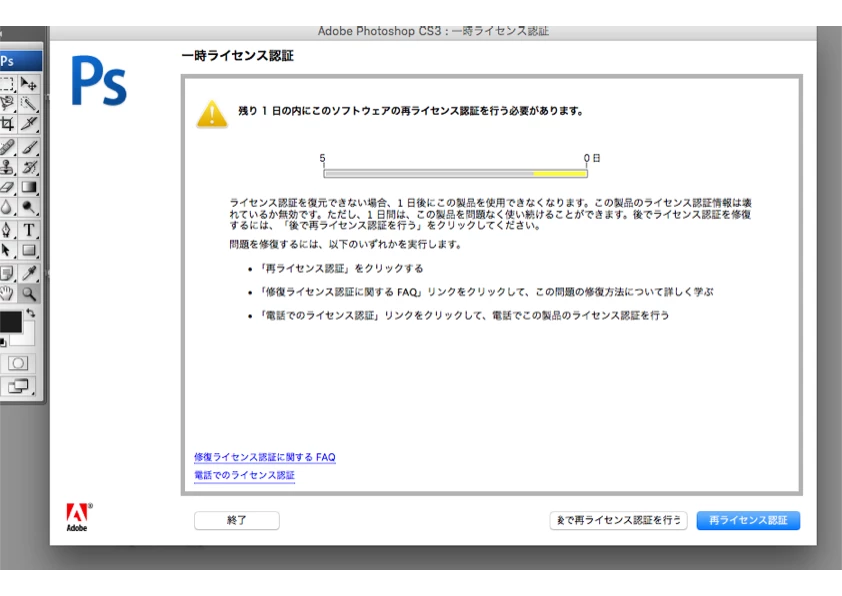Click the 終了 button
The height and width of the screenshot is (596, 842).
[x=237, y=520]
